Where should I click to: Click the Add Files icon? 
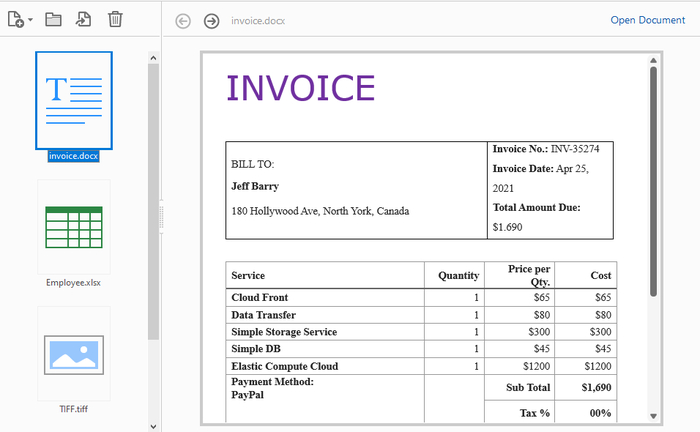pos(16,19)
